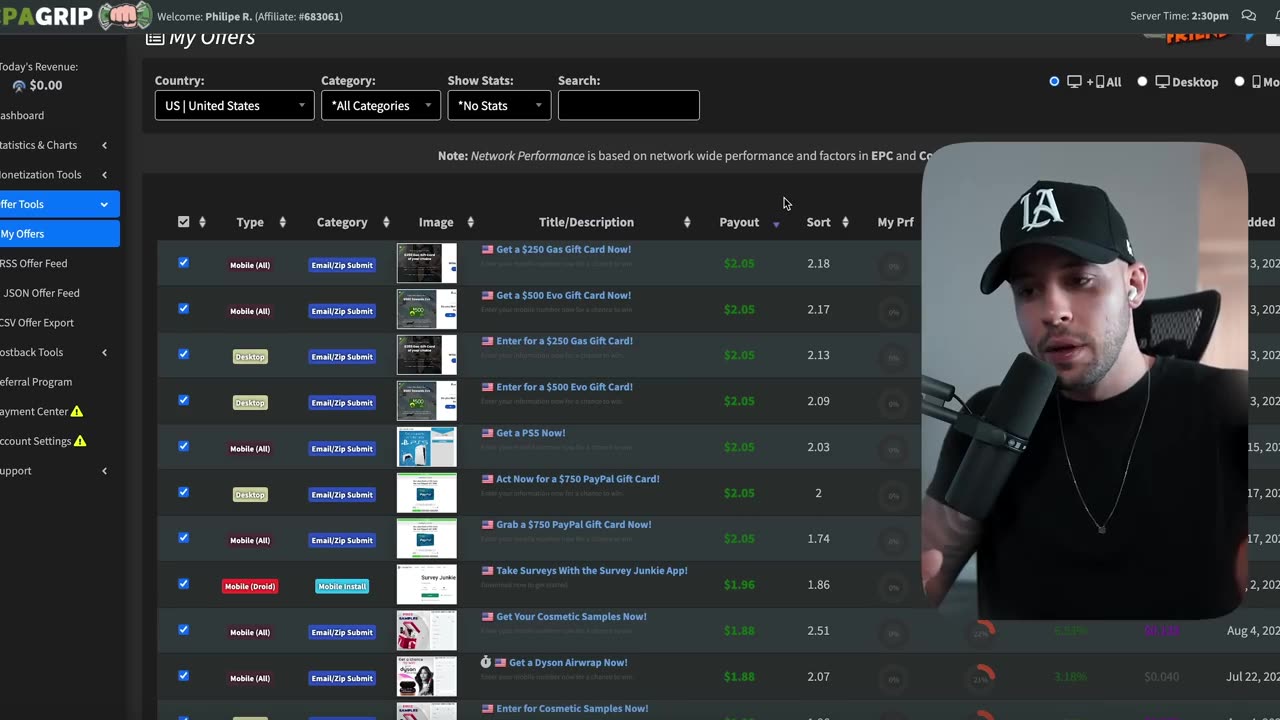This screenshot has height=720, width=1280.
Task: Toggle the select-all checkbox in table header
Action: pyautogui.click(x=183, y=222)
